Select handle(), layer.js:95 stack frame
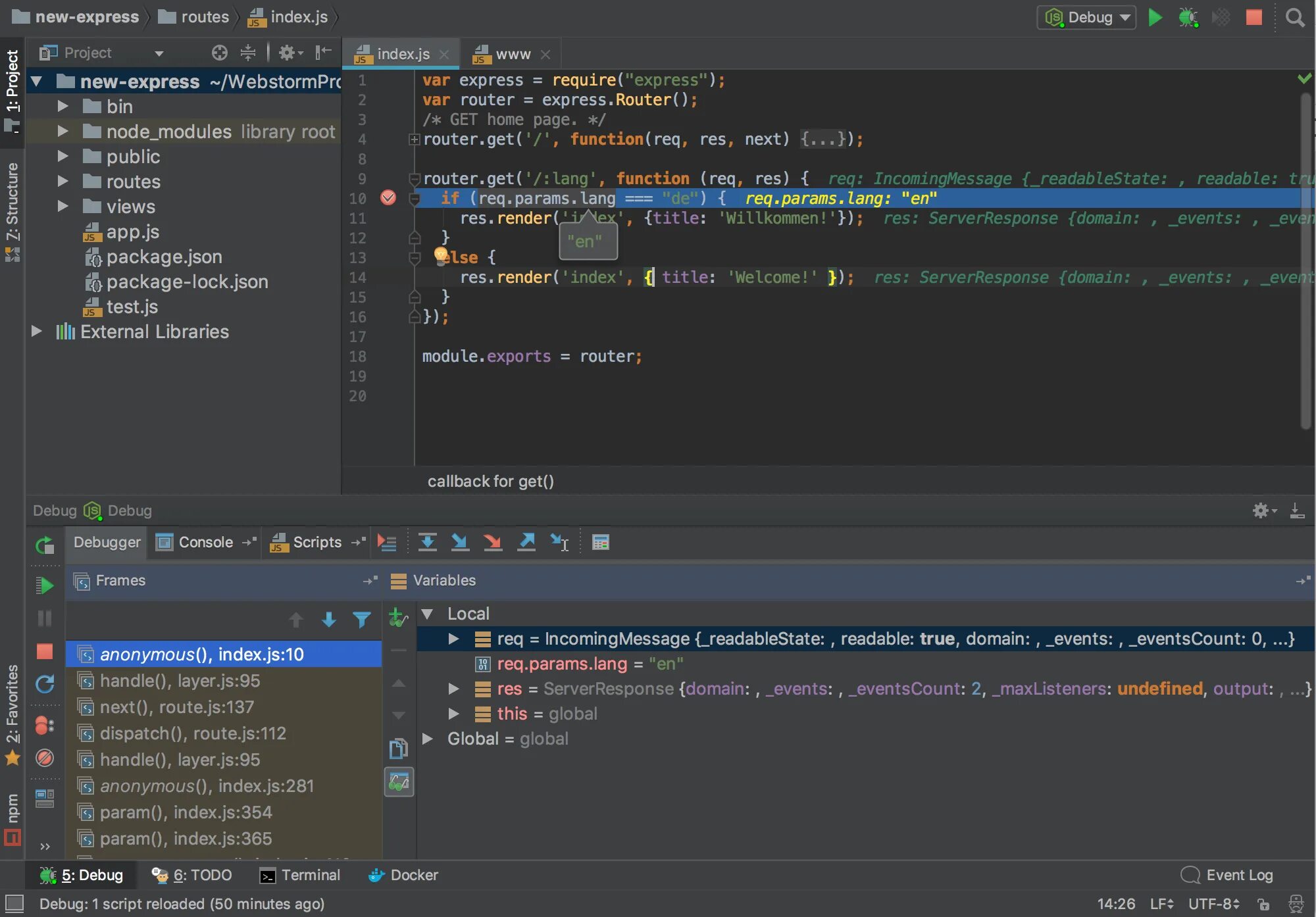This screenshot has width=1316, height=917. tap(180, 681)
